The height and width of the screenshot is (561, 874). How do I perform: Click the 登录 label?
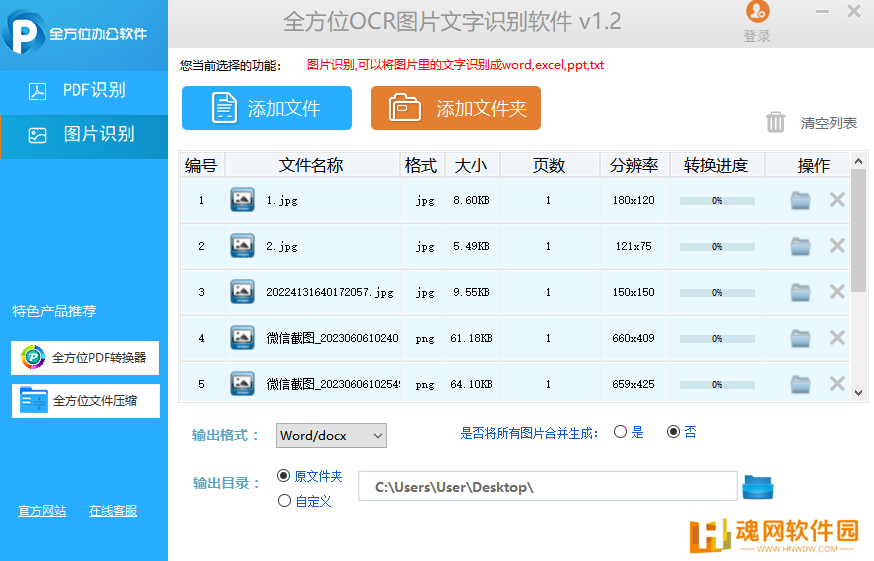(x=757, y=36)
